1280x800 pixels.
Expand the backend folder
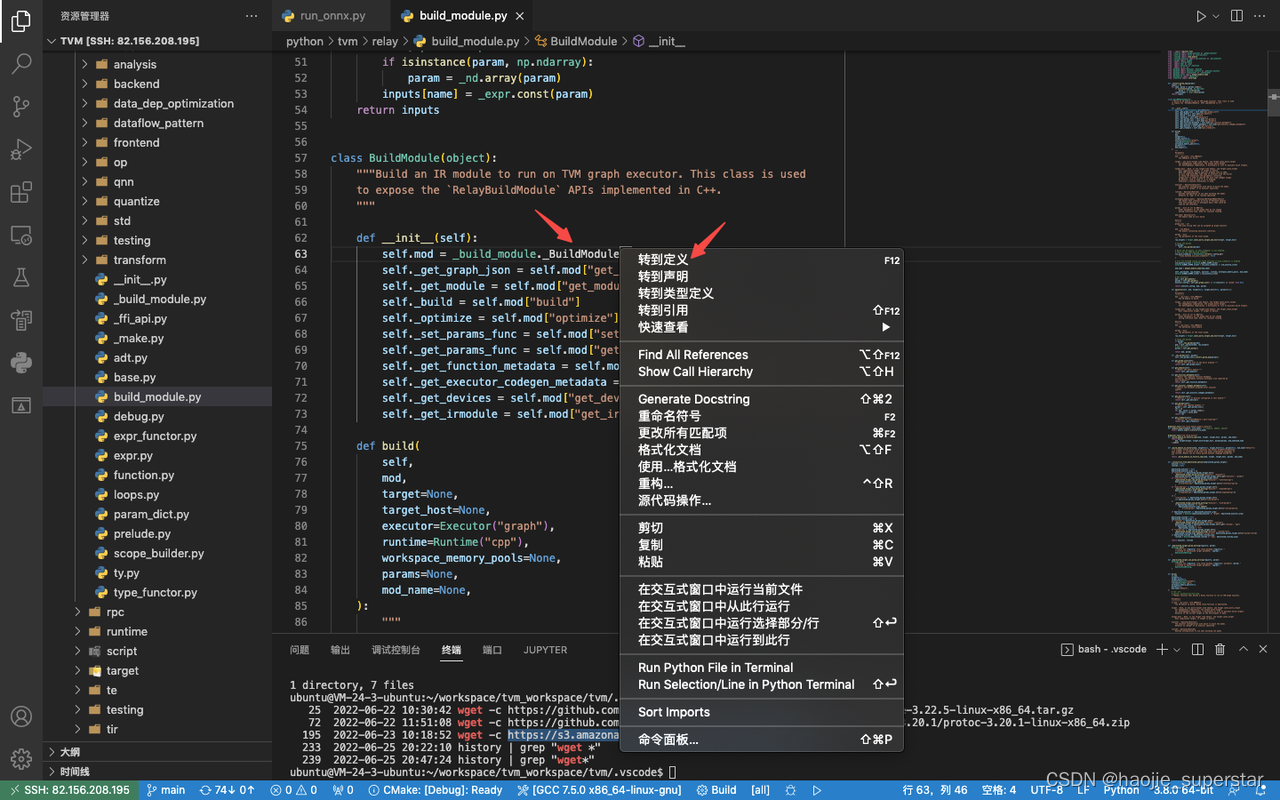click(136, 84)
